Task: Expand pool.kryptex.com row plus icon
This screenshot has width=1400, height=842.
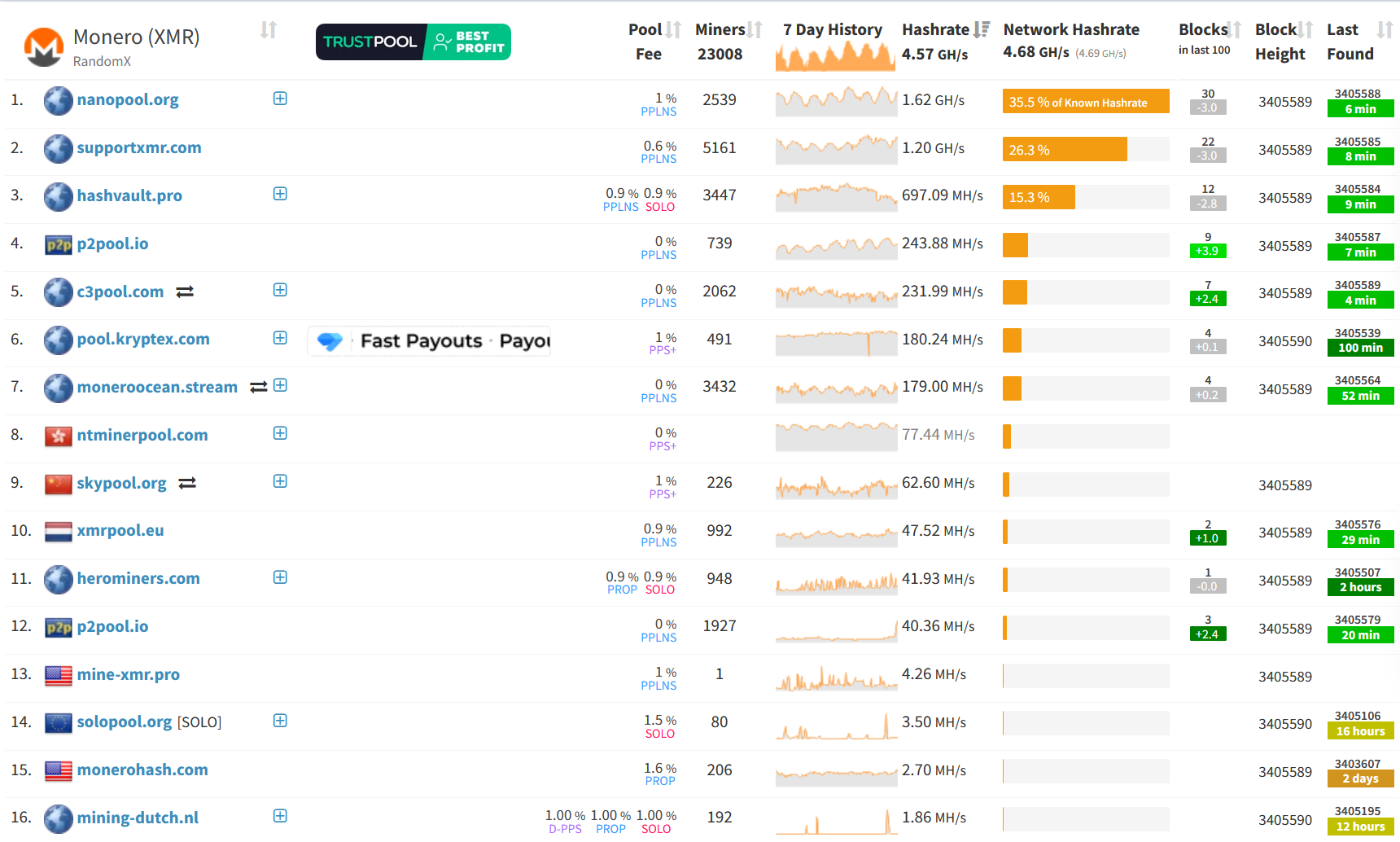Action: (x=280, y=338)
